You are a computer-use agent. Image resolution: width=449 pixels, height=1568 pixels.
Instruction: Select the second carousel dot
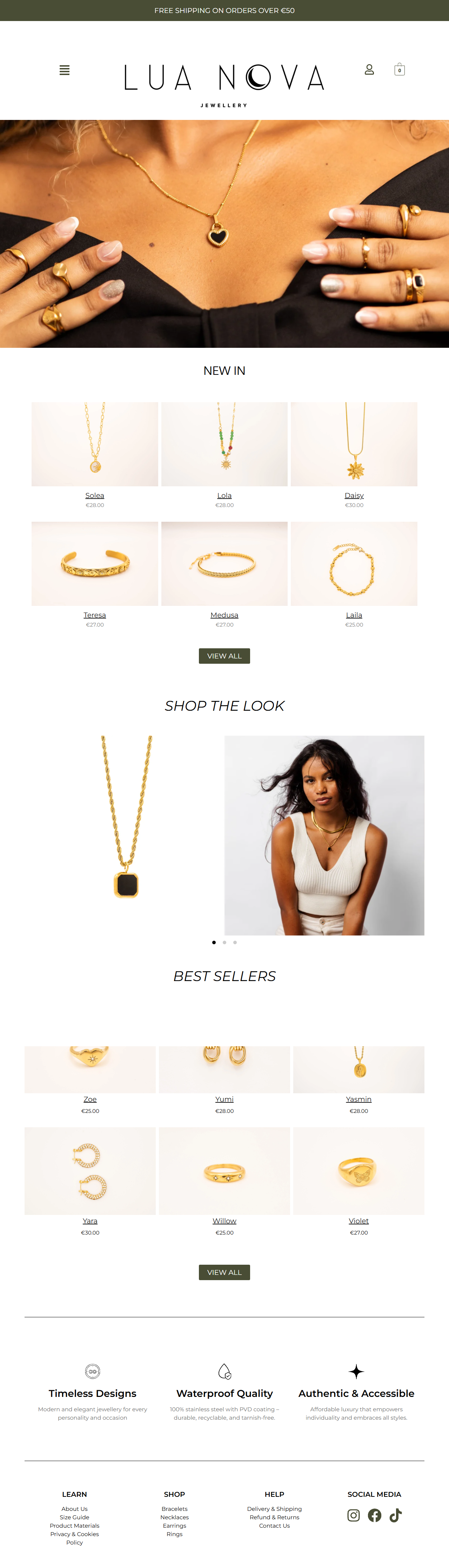(x=224, y=942)
